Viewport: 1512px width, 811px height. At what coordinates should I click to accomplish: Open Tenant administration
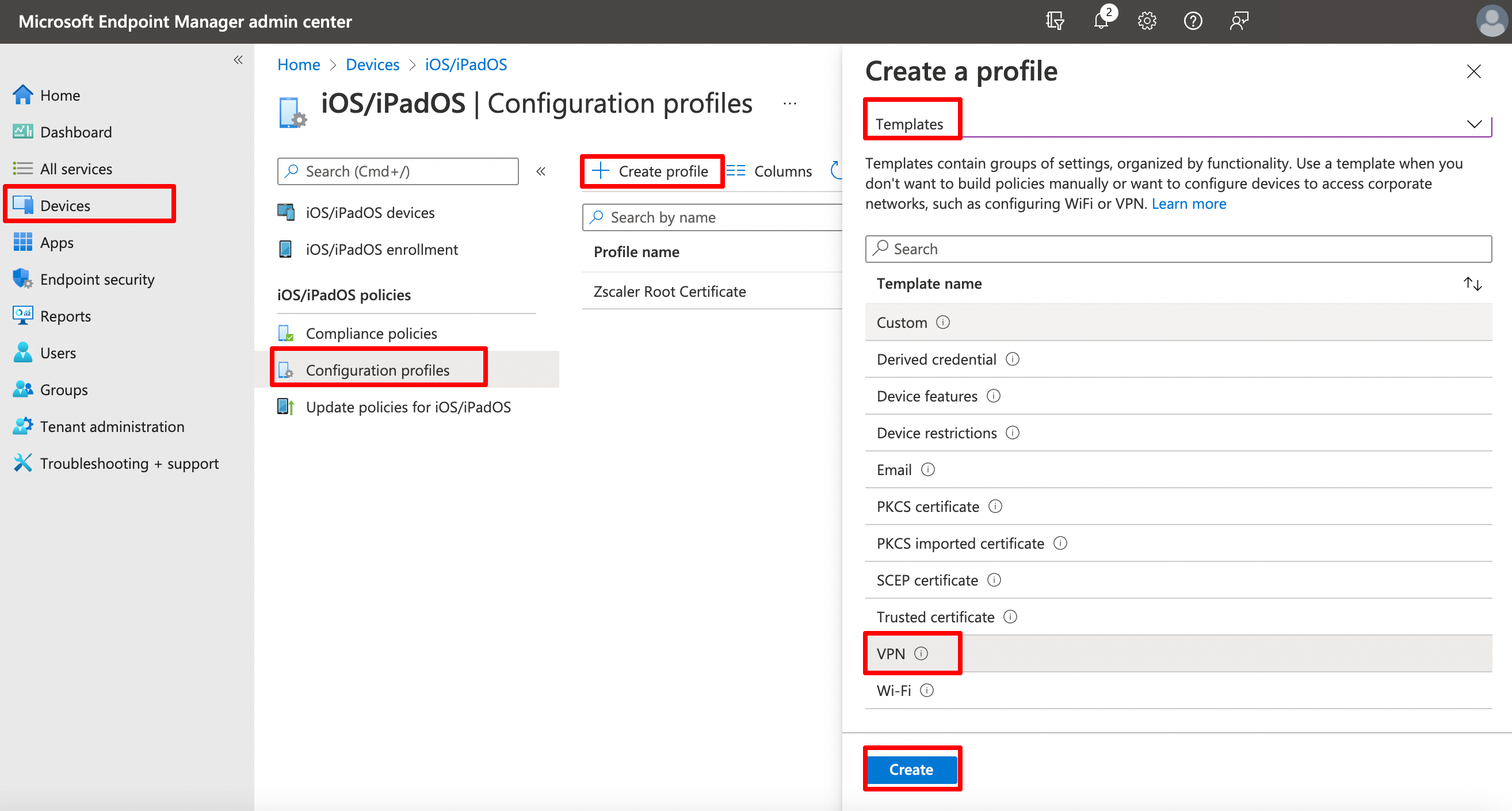coord(112,426)
